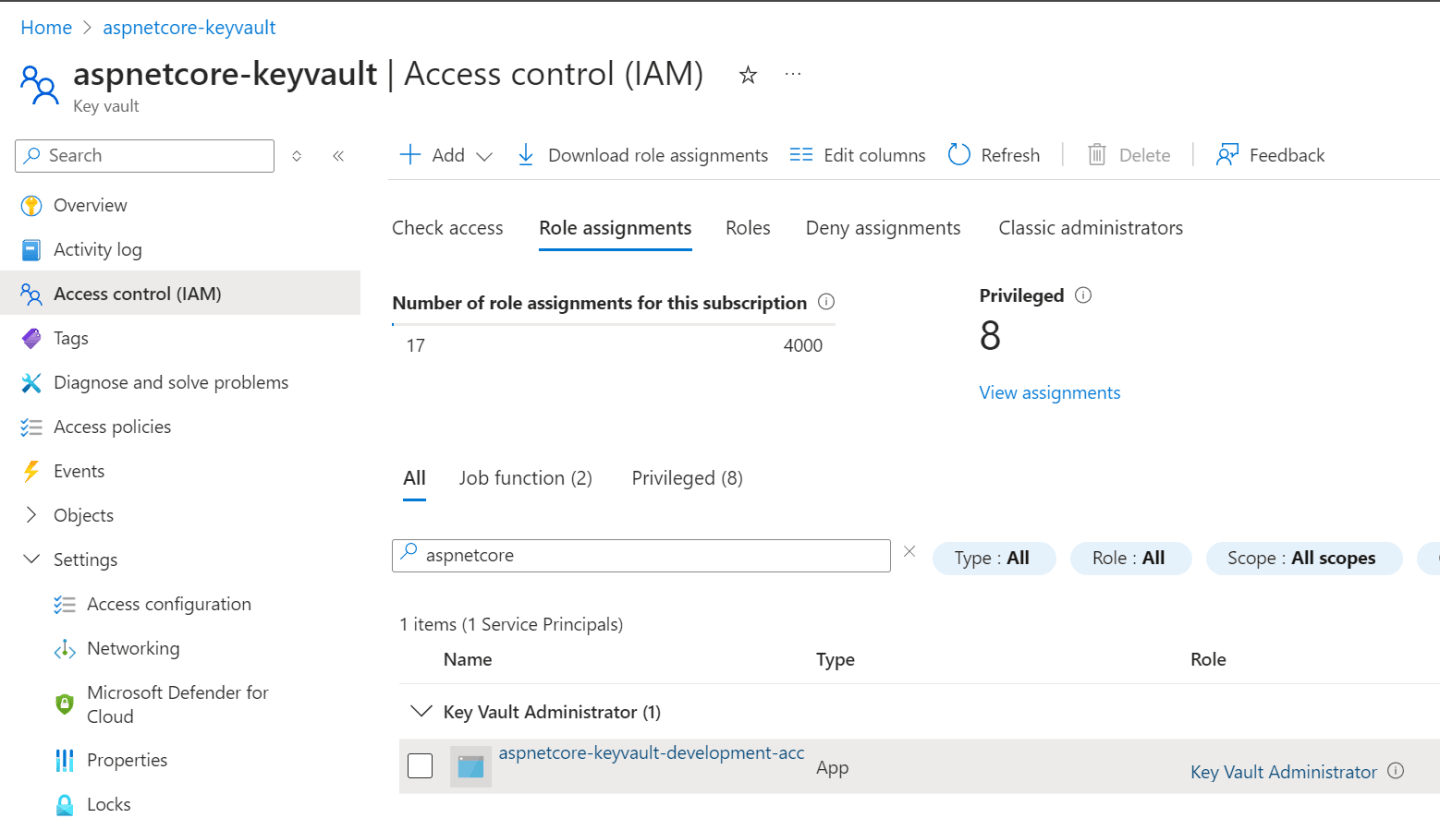Select the Job function (2) tab
This screenshot has height=818, width=1440.
pos(526,478)
